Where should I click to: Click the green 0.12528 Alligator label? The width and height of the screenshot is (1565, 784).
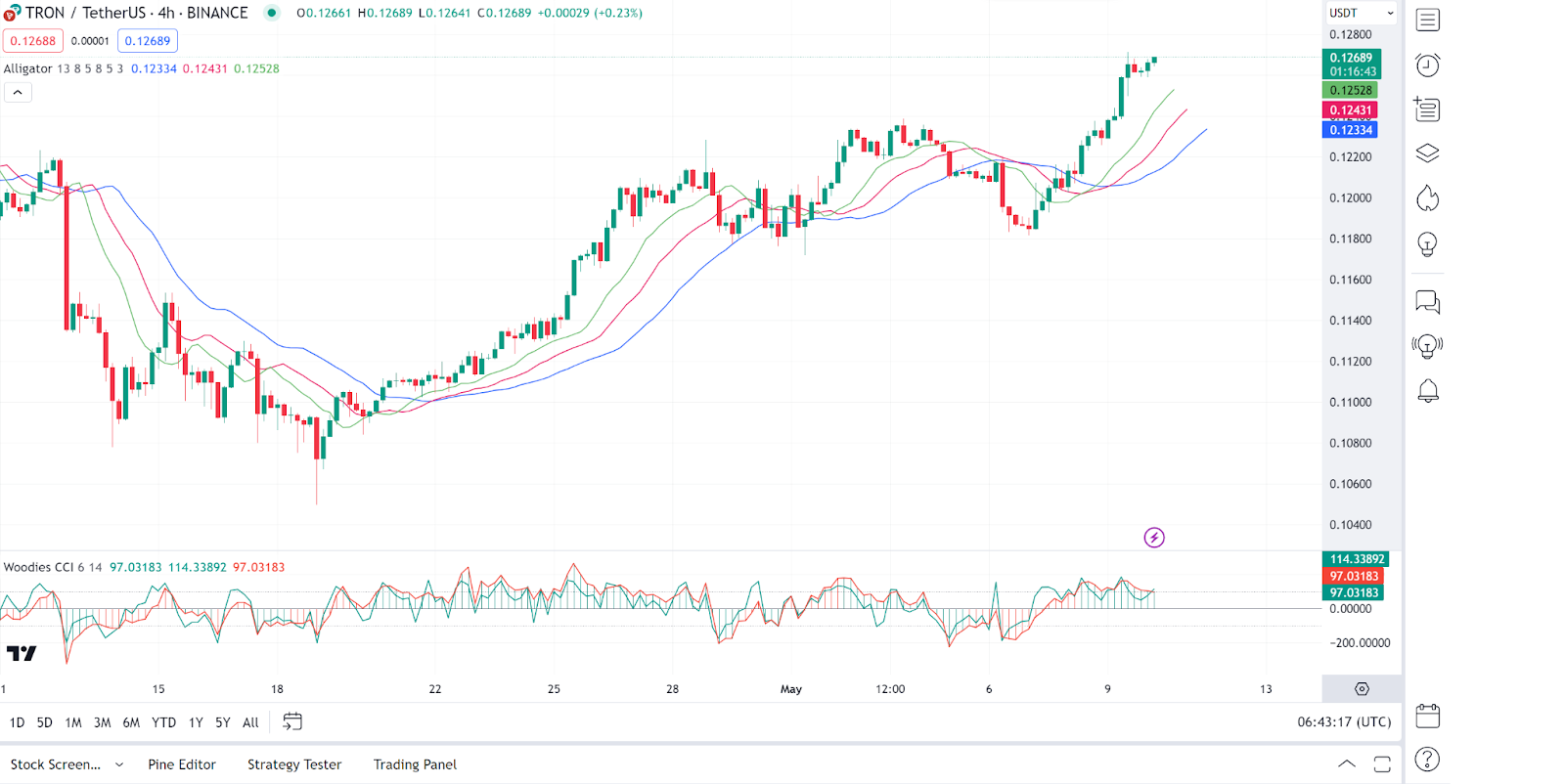pyautogui.click(x=1351, y=90)
